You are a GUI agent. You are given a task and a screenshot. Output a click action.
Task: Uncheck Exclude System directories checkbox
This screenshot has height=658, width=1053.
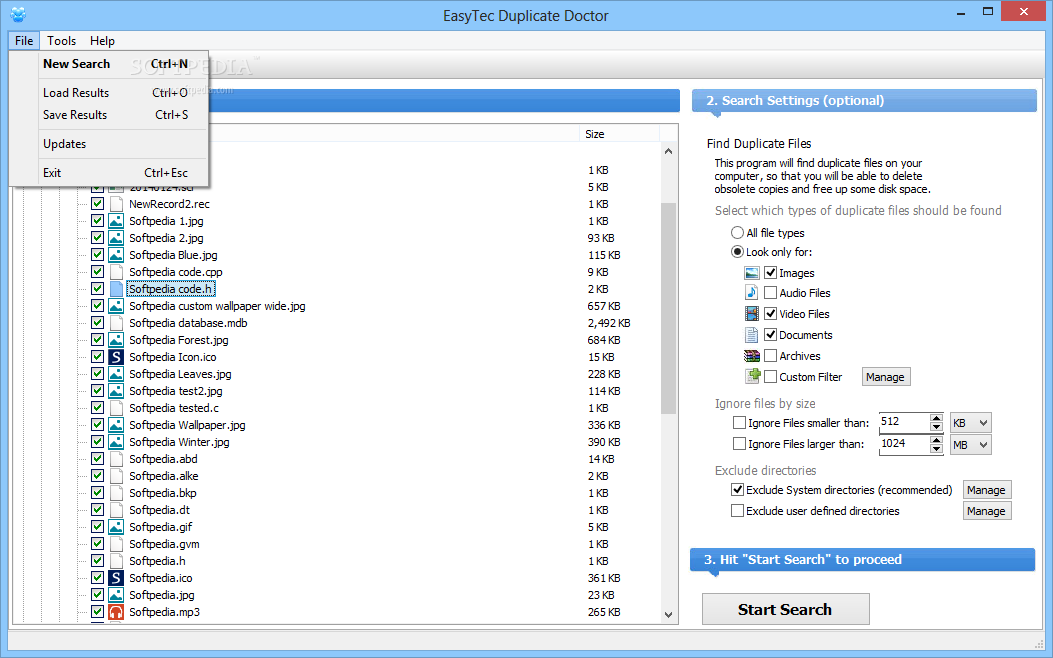click(x=737, y=490)
